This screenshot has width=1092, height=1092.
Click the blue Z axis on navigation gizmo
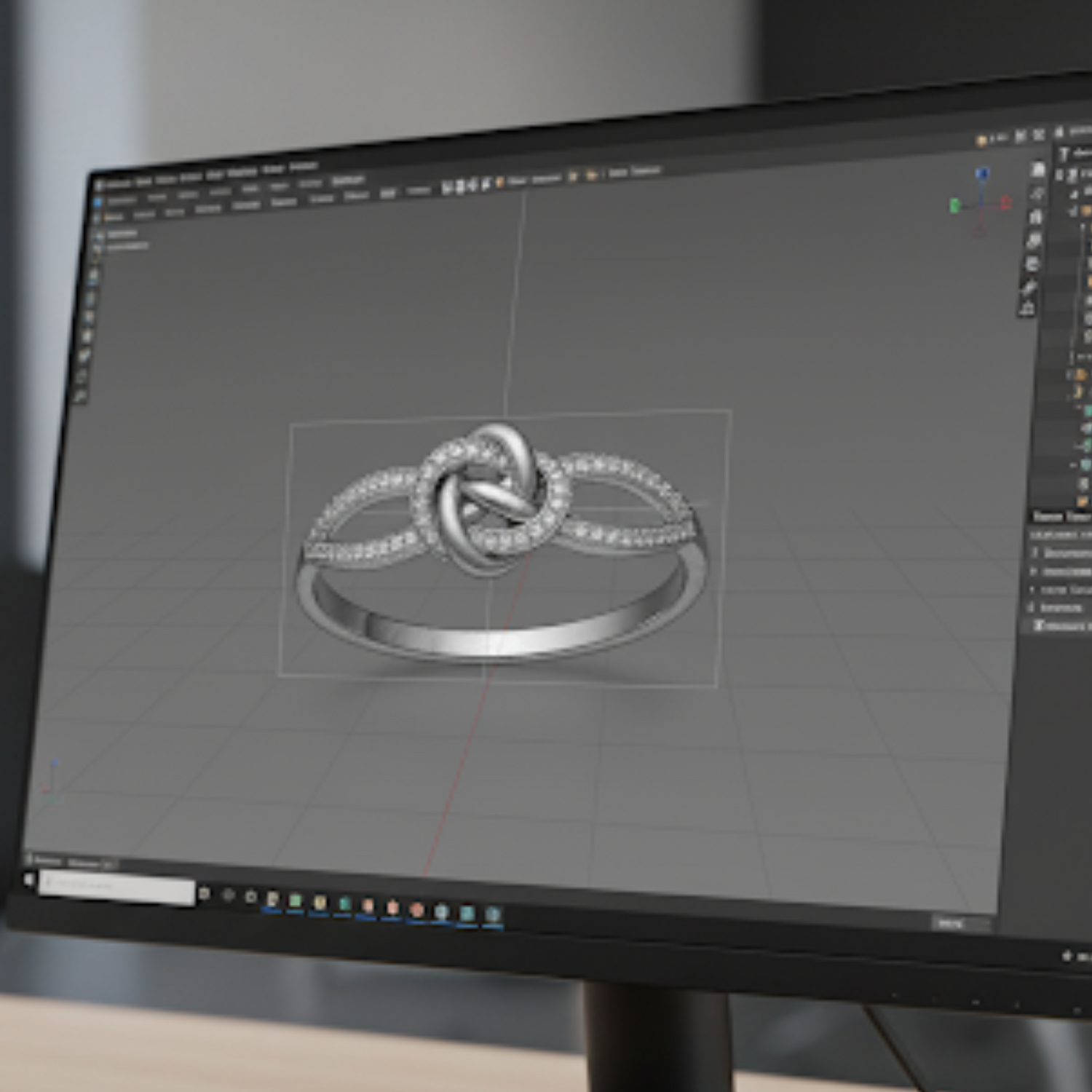[x=982, y=174]
